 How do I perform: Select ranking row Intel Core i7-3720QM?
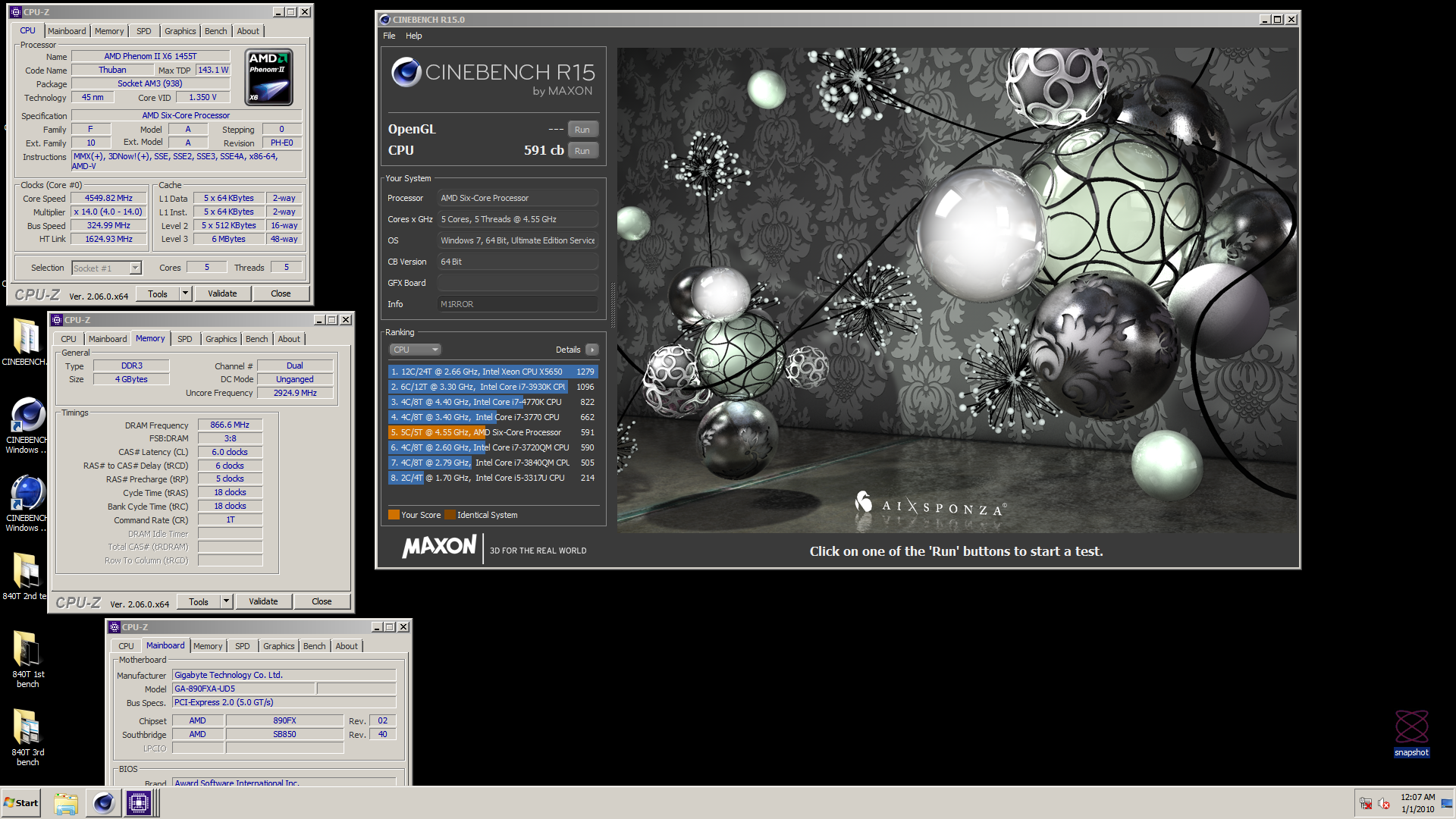pos(493,447)
